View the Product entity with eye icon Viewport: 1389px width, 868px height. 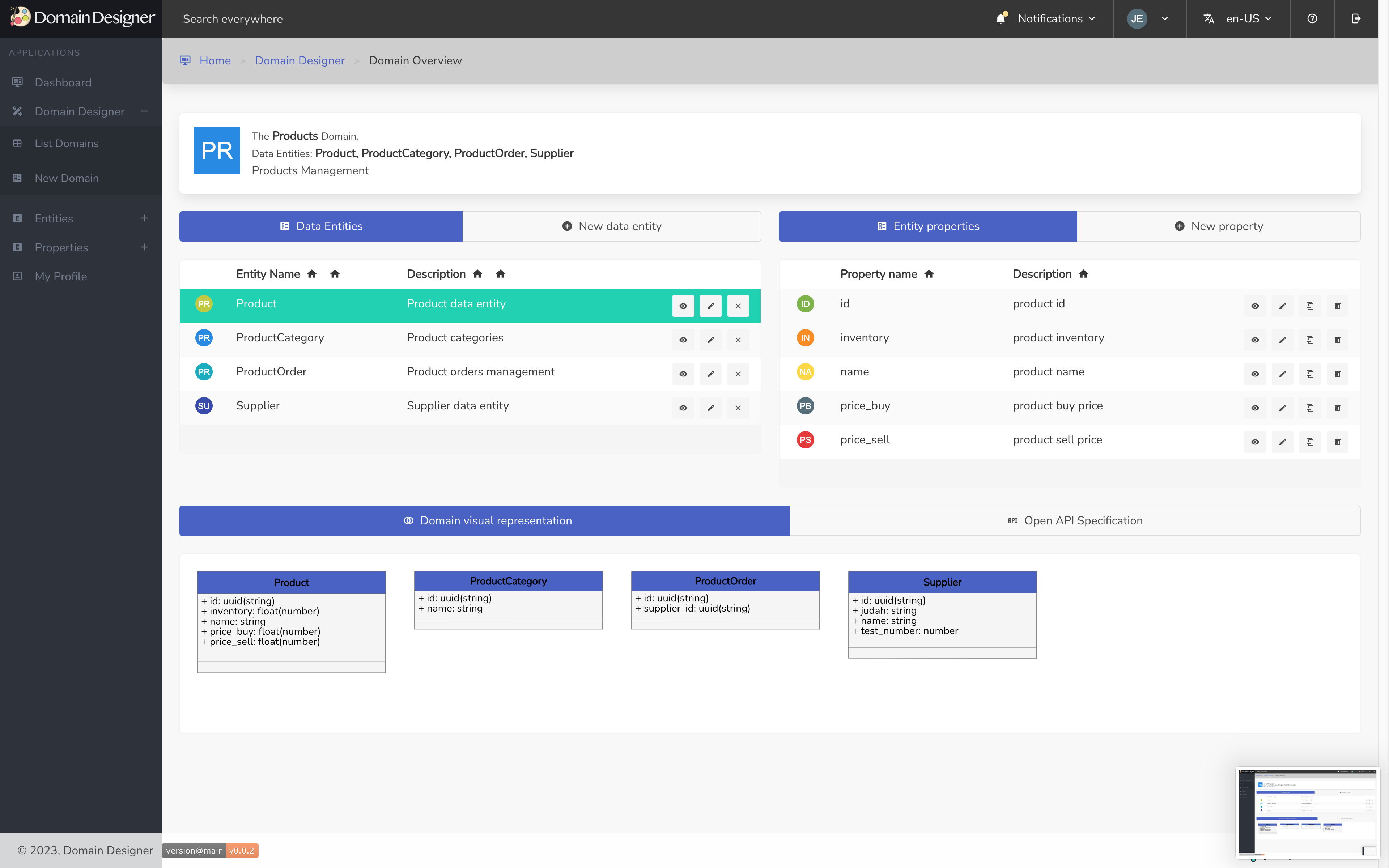[683, 306]
